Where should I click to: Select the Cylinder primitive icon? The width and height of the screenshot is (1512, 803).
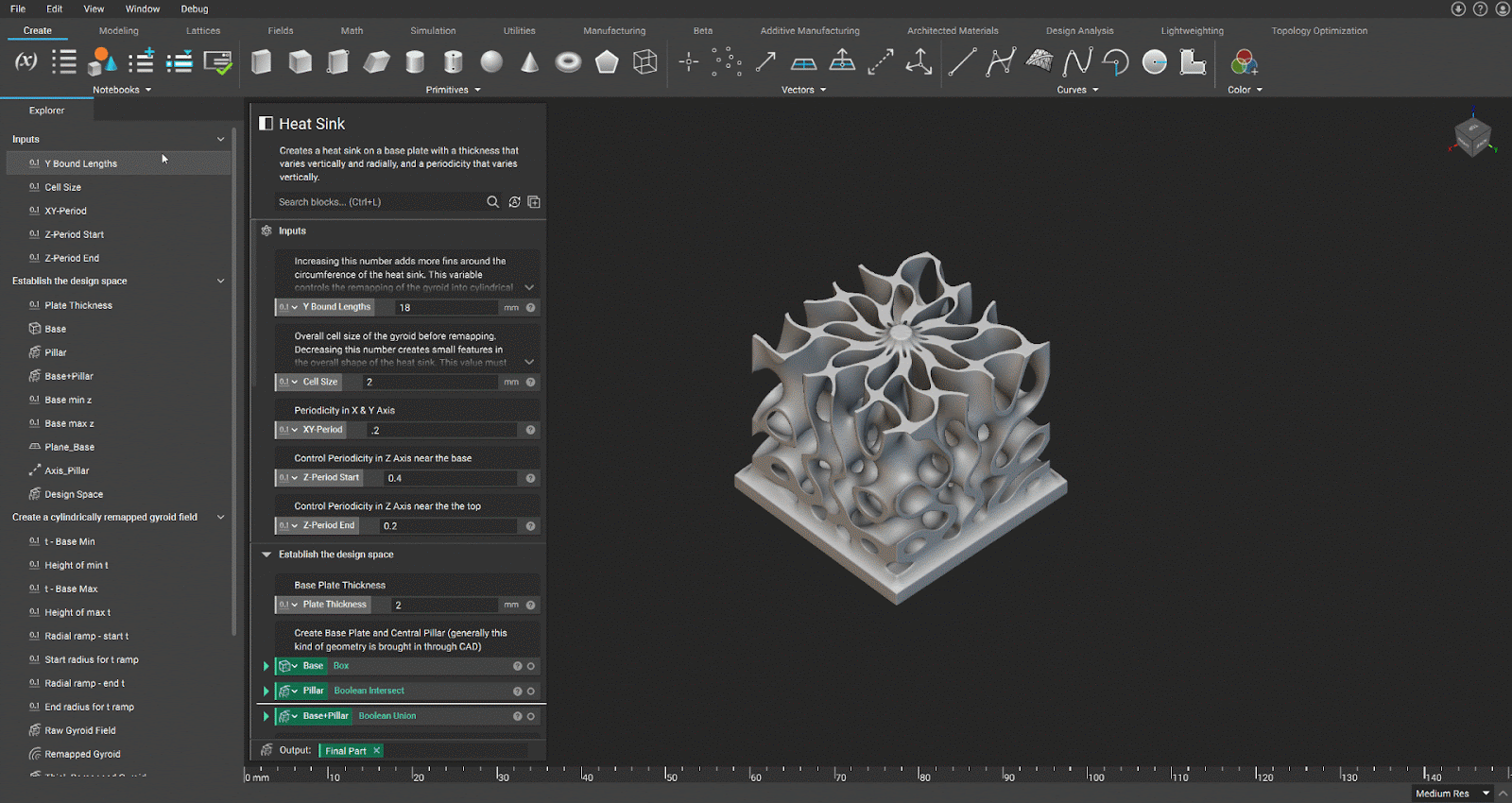coord(415,62)
